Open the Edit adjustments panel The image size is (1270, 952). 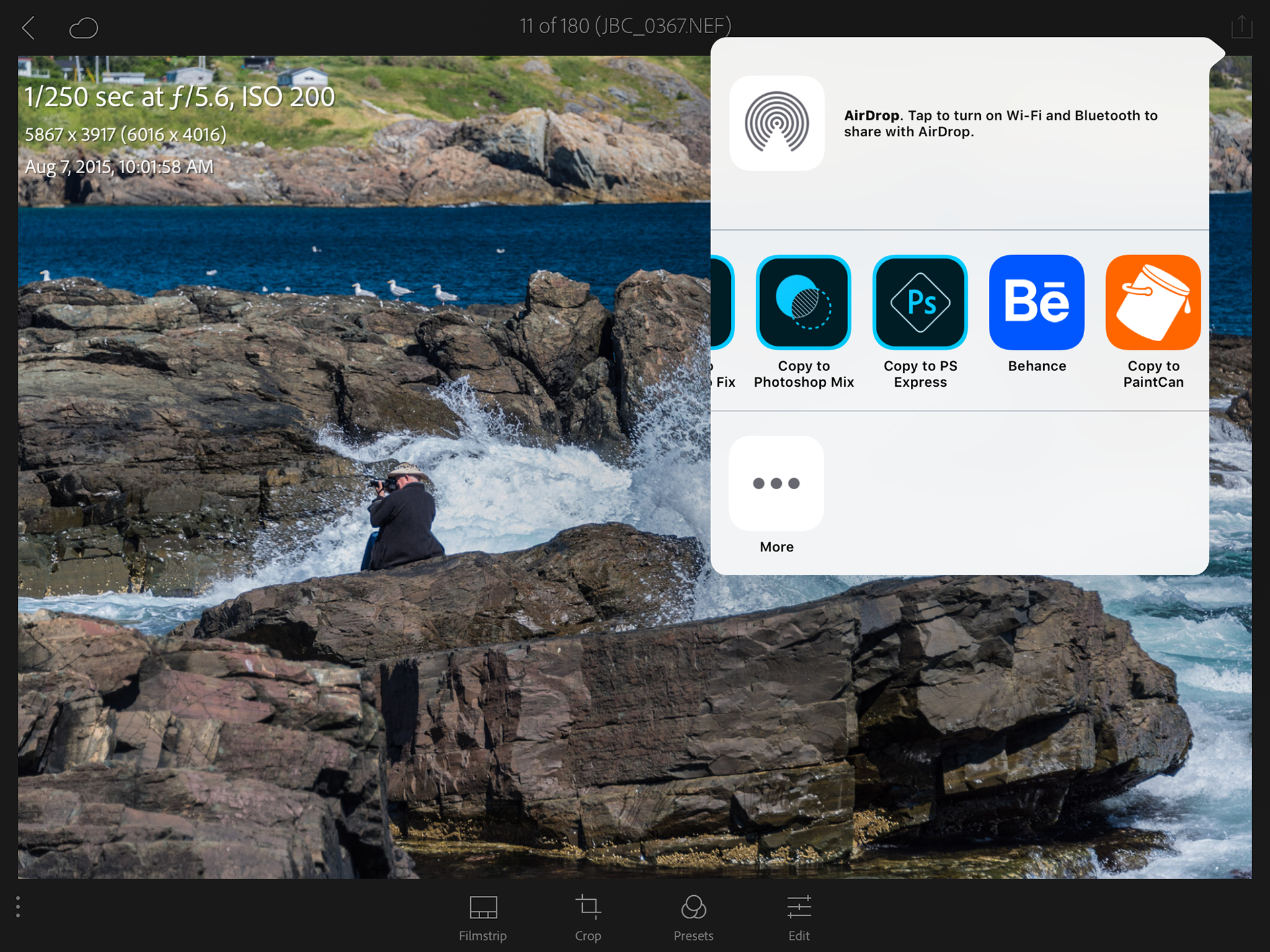point(799,918)
